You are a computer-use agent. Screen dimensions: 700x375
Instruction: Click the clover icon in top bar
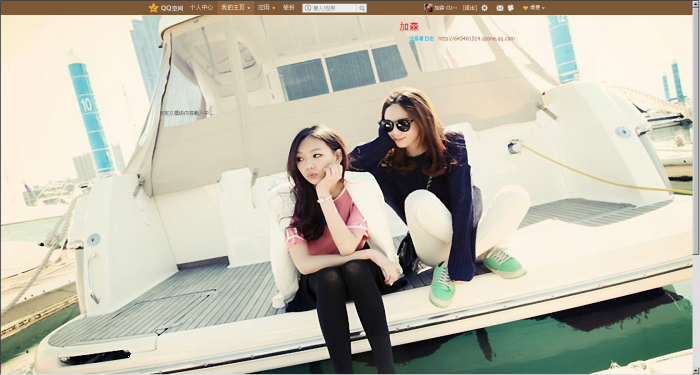click(x=510, y=8)
